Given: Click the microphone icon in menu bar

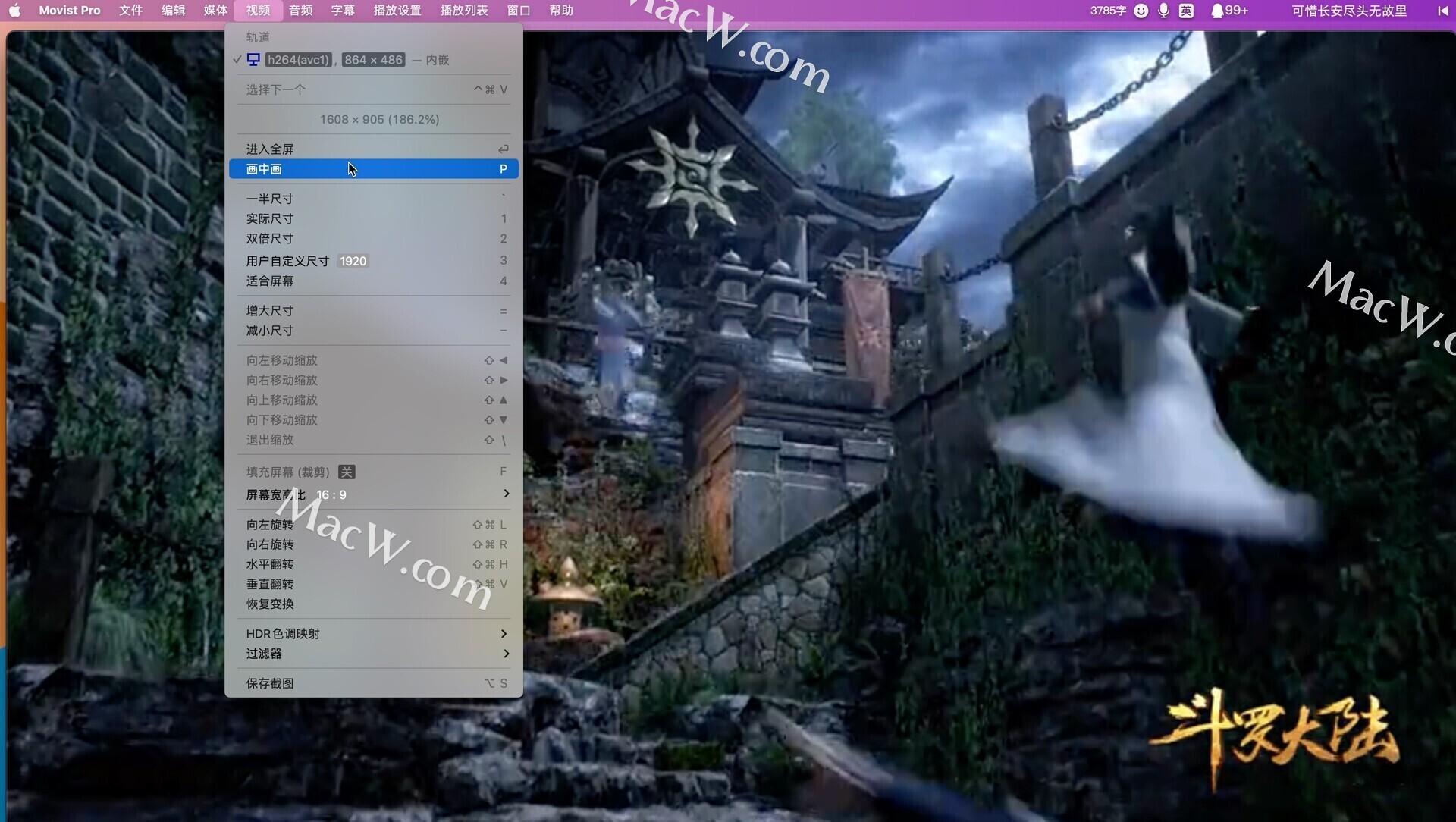Looking at the screenshot, I should pyautogui.click(x=1163, y=11).
